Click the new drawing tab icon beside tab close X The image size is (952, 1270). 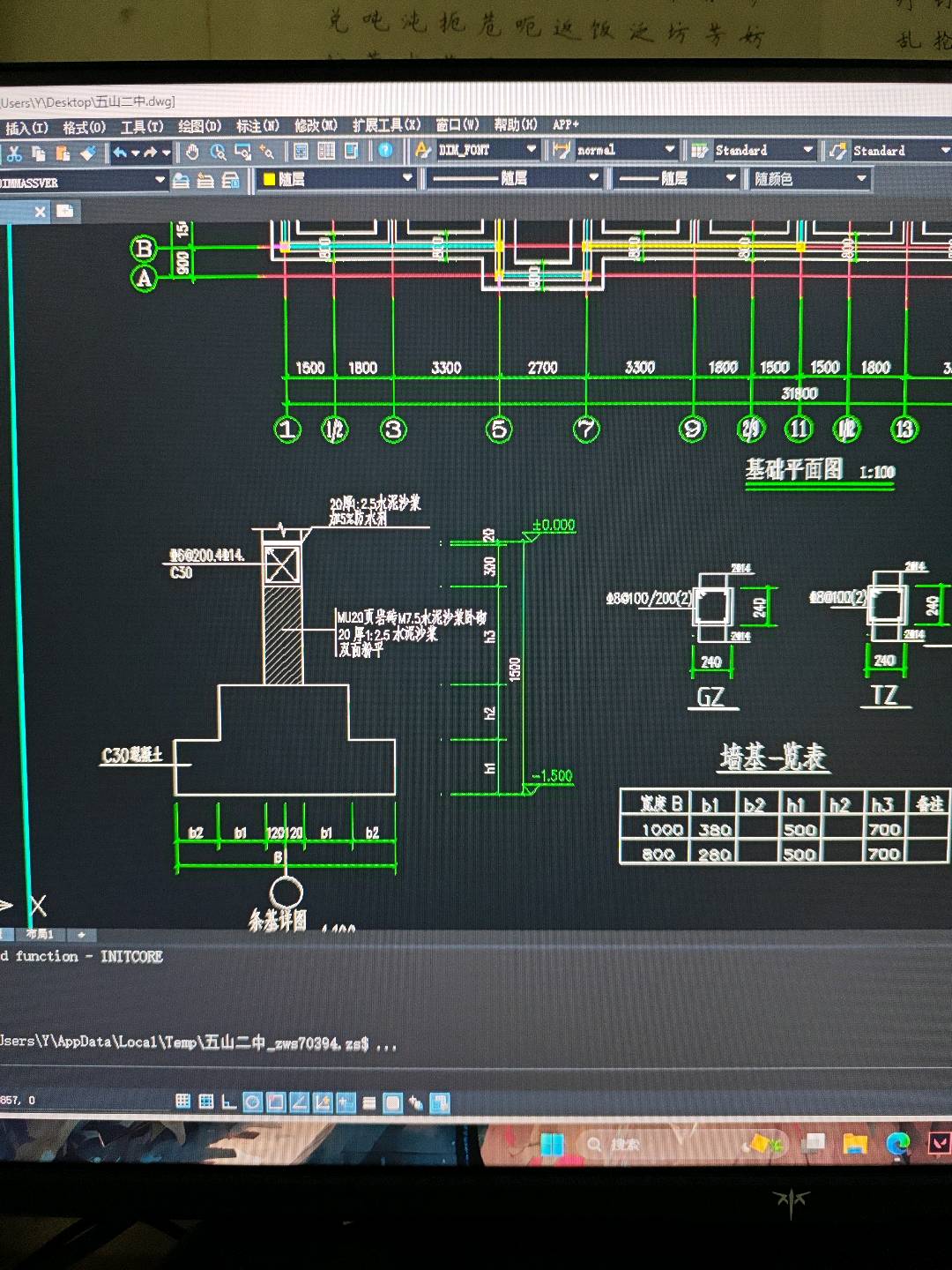[64, 211]
